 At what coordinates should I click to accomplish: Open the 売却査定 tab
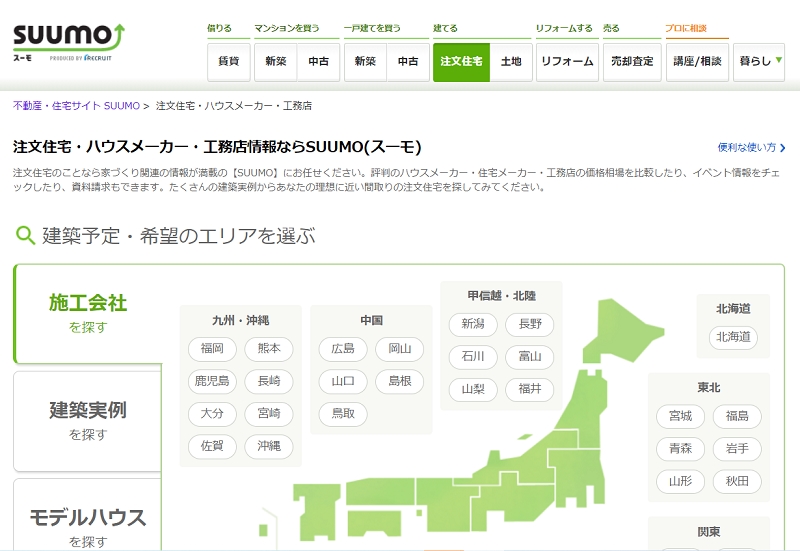point(632,62)
